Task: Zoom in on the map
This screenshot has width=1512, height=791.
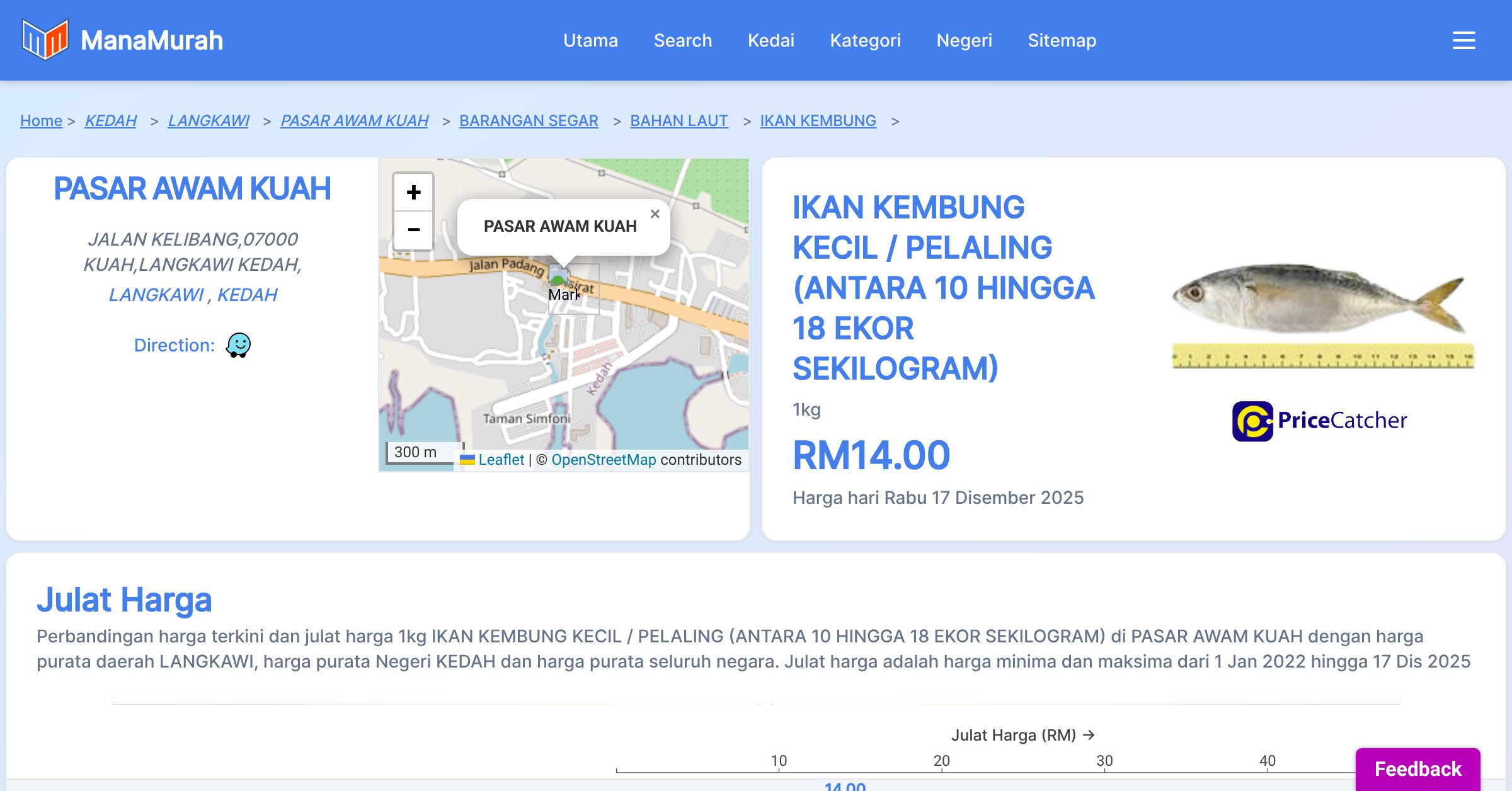Action: (x=413, y=192)
